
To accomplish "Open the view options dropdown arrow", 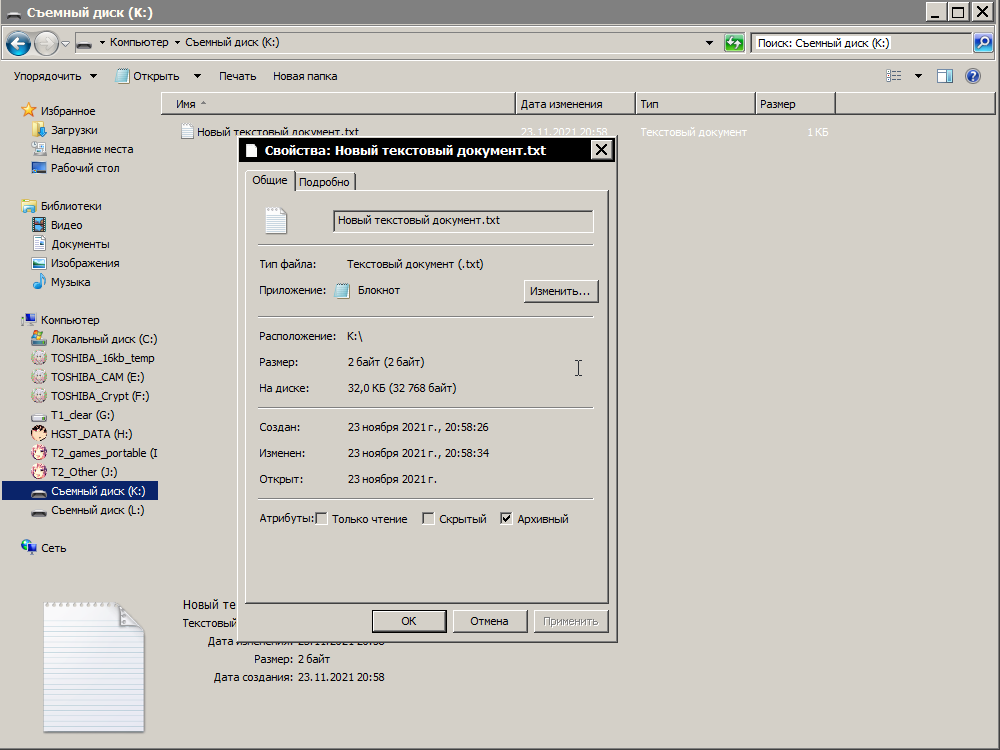I will (x=918, y=76).
